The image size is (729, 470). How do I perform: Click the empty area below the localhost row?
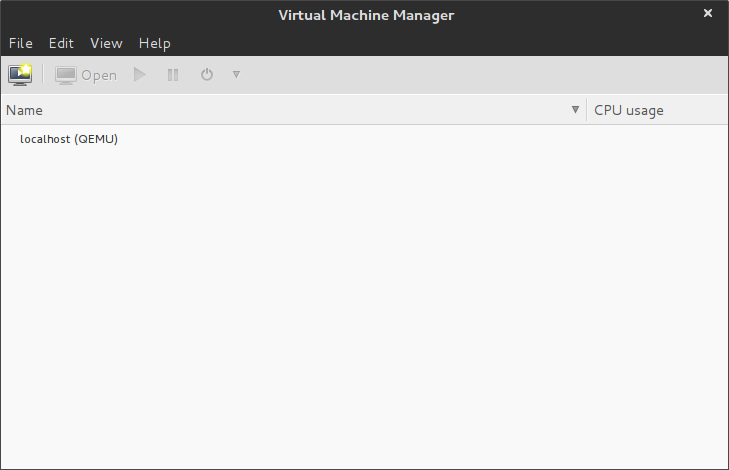pyautogui.click(x=364, y=300)
